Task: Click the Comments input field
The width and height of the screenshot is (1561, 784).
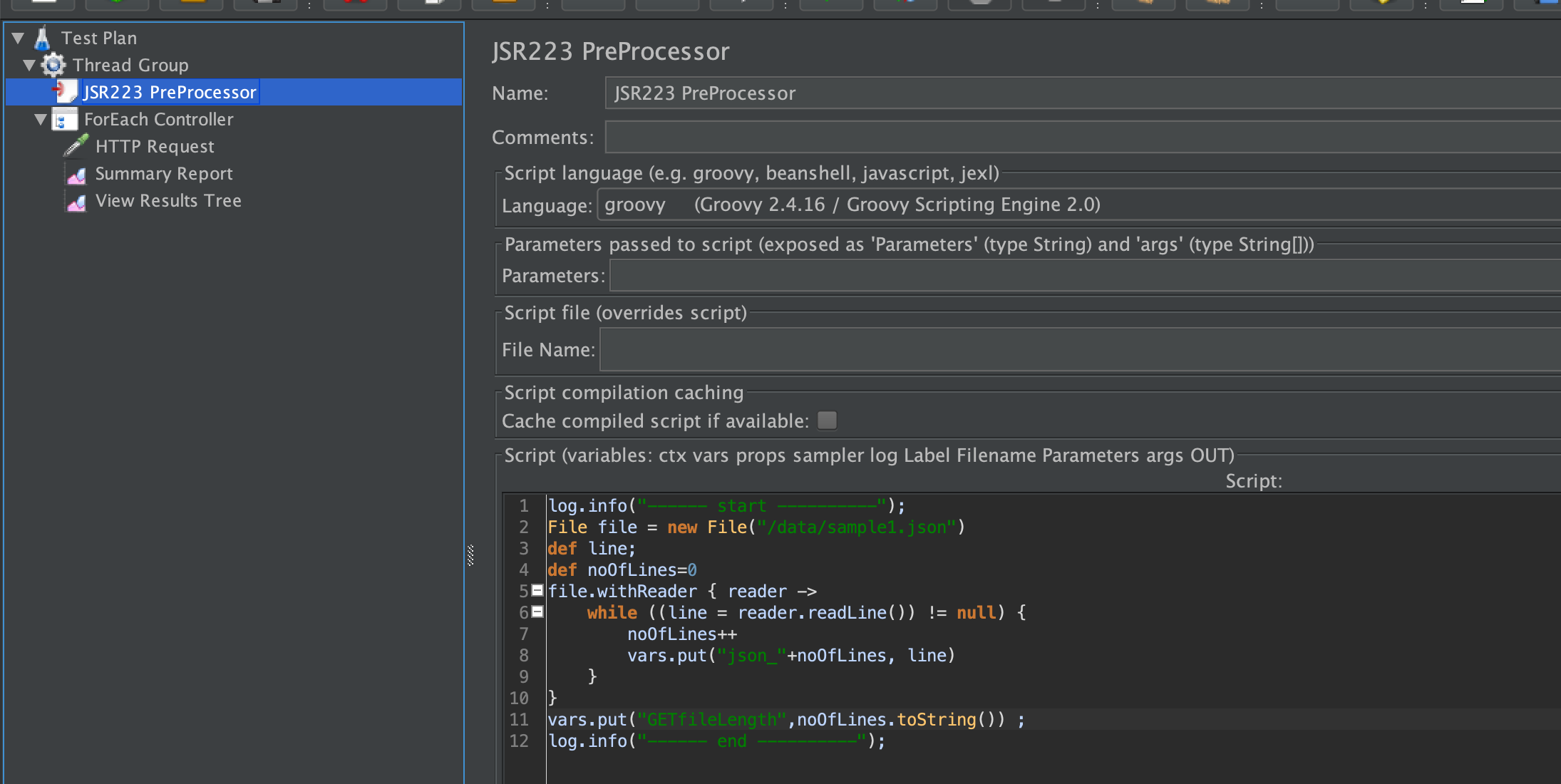Action: [1083, 137]
